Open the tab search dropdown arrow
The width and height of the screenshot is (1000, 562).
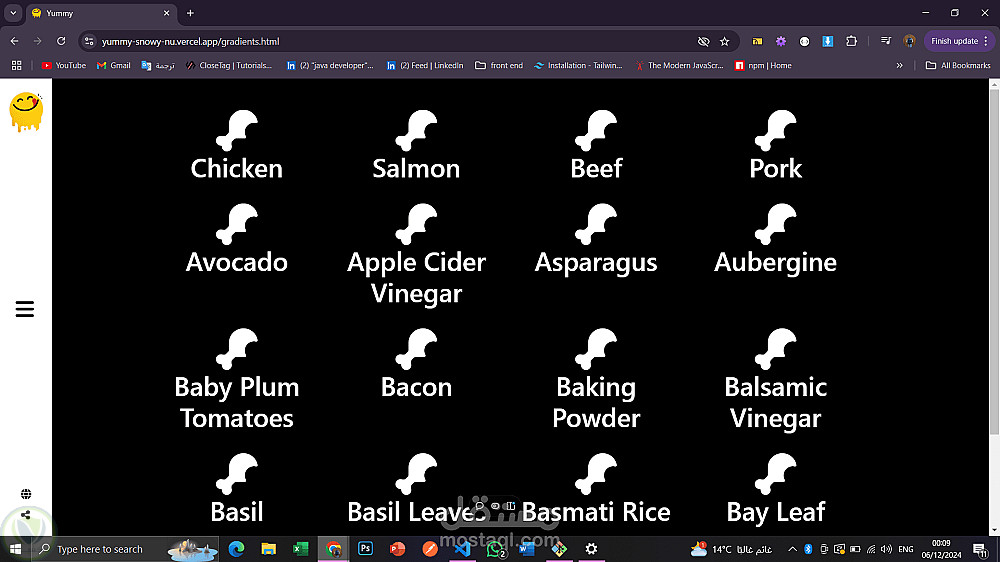[x=13, y=13]
